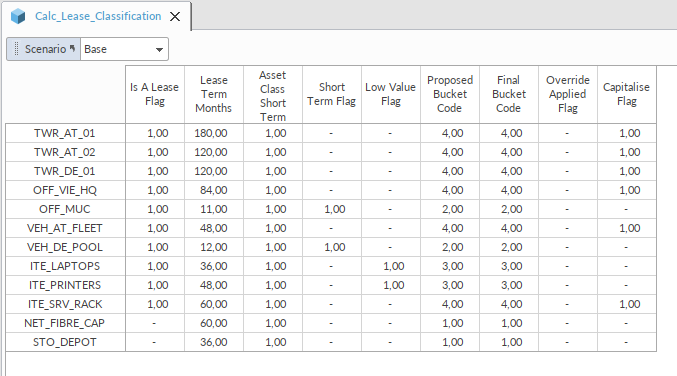Click VEH_DE_POOL Short Term Flag 1,00 cell

[332, 247]
